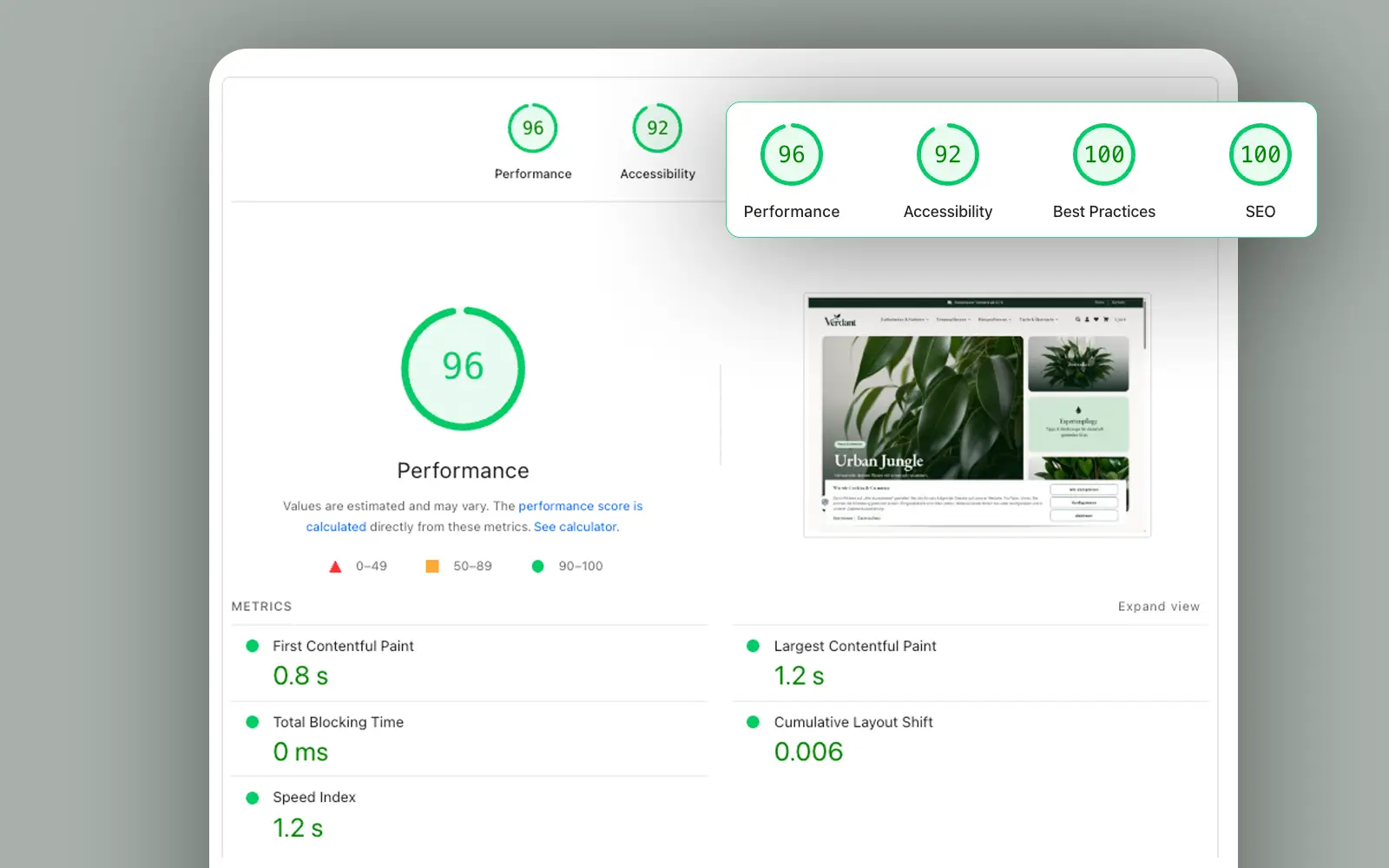Click the First Contentful Paint label
The height and width of the screenshot is (868, 1389).
click(x=343, y=646)
